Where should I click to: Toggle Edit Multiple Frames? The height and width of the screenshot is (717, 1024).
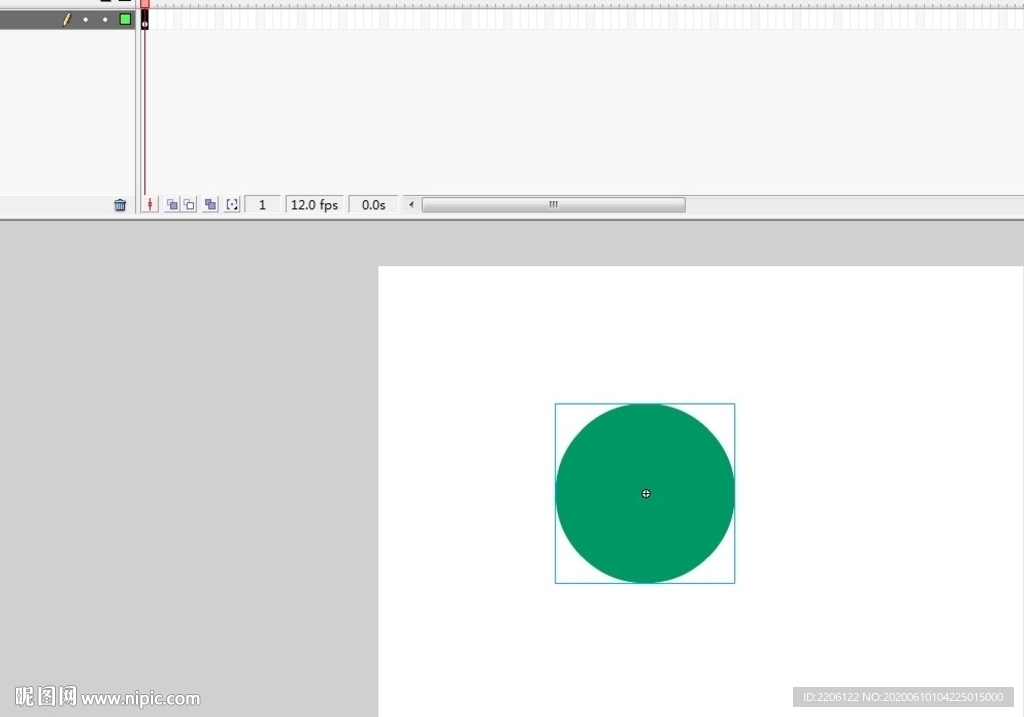[x=210, y=204]
